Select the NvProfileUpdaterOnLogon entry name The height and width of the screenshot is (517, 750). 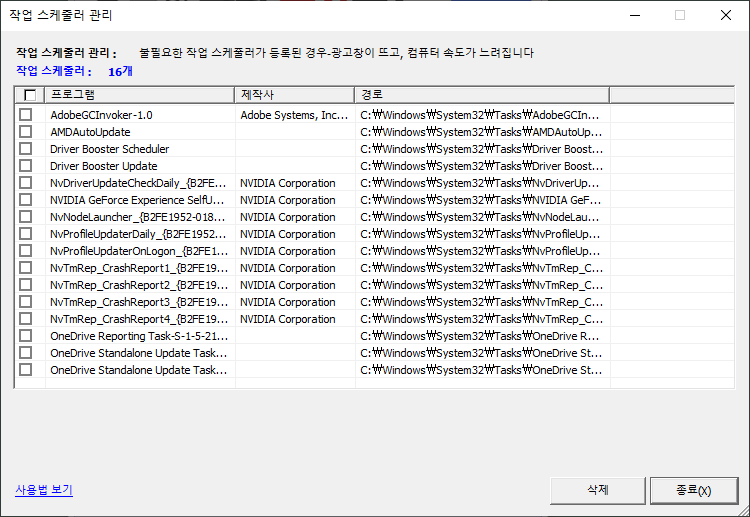point(139,251)
